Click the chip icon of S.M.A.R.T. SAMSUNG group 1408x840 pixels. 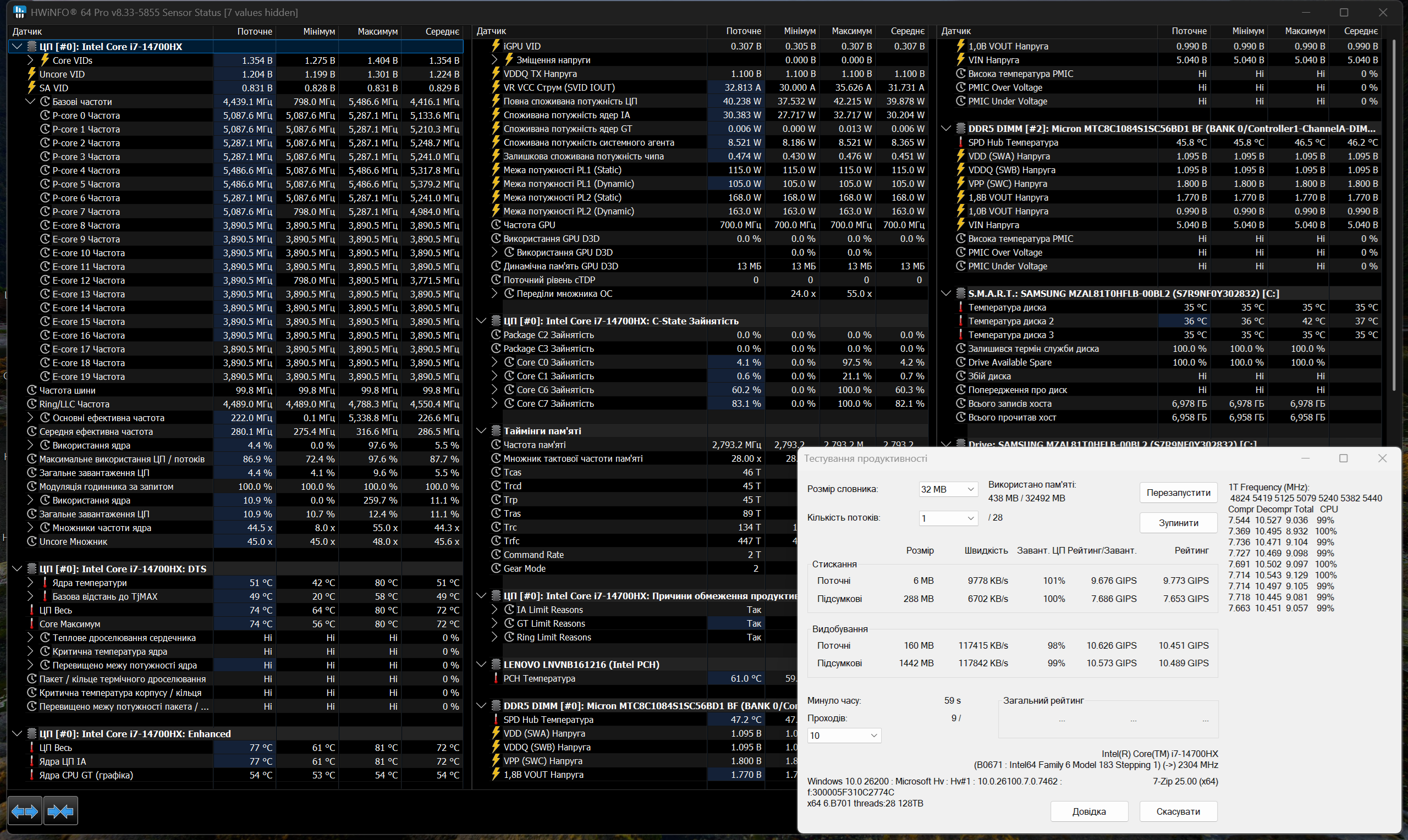point(961,293)
